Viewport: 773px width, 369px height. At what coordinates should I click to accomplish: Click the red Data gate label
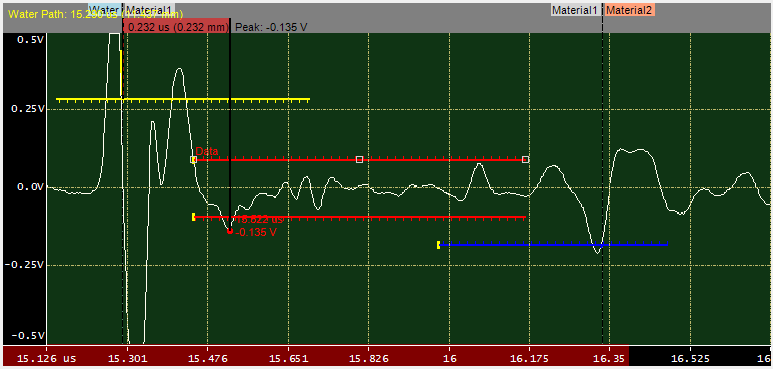point(207,151)
